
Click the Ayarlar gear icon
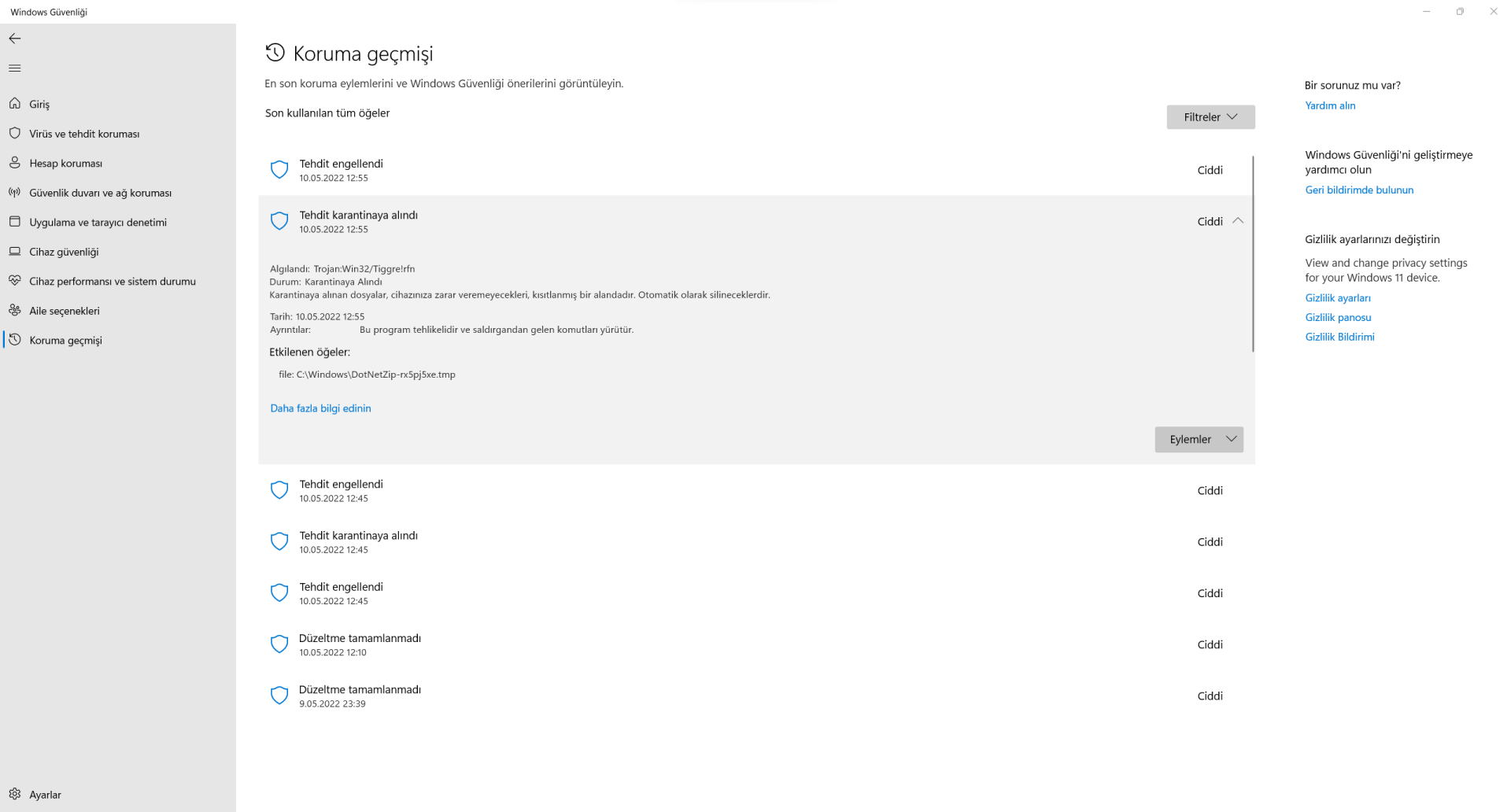pyautogui.click(x=15, y=795)
